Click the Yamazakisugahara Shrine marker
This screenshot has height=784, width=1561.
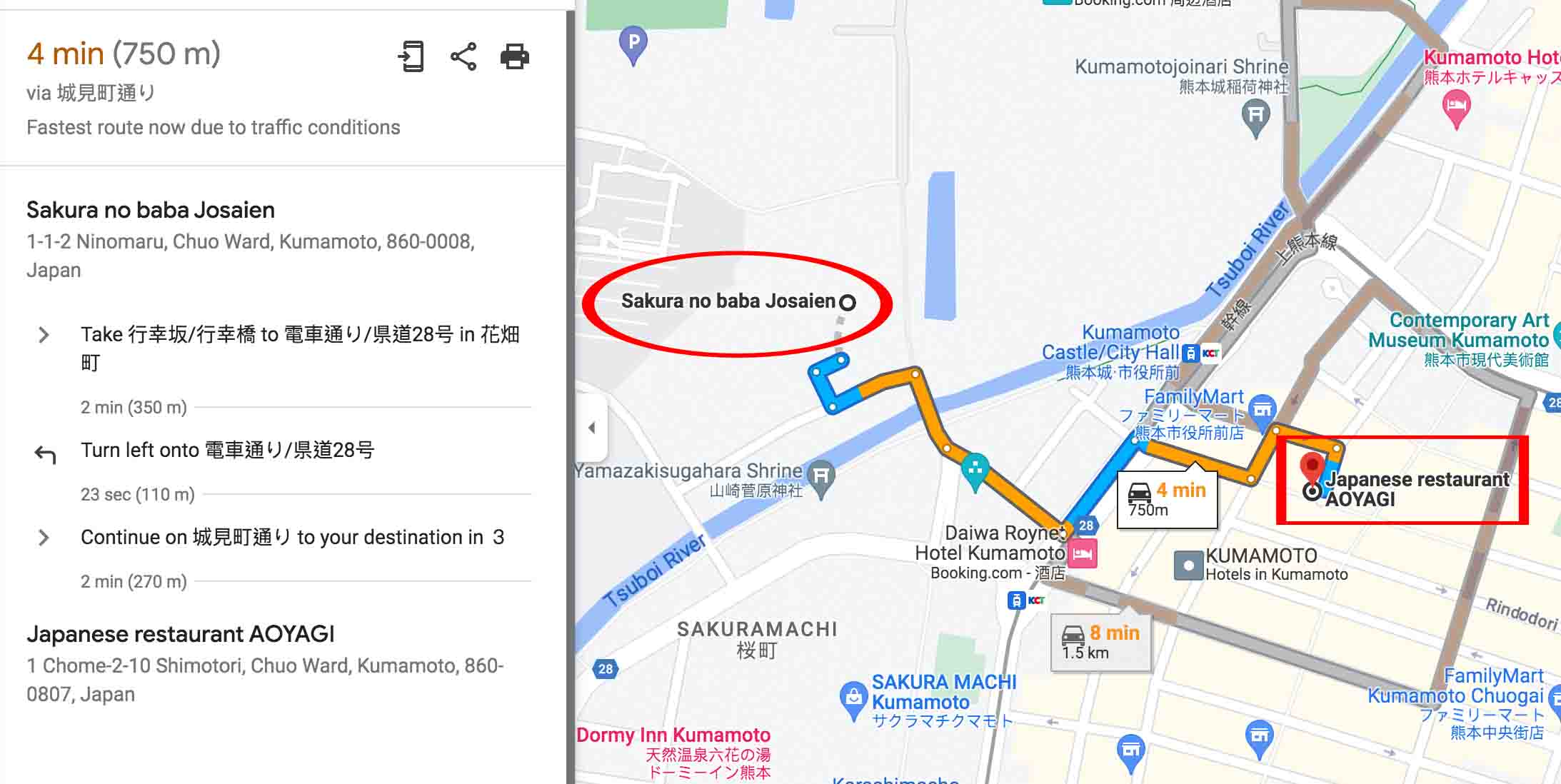[821, 478]
